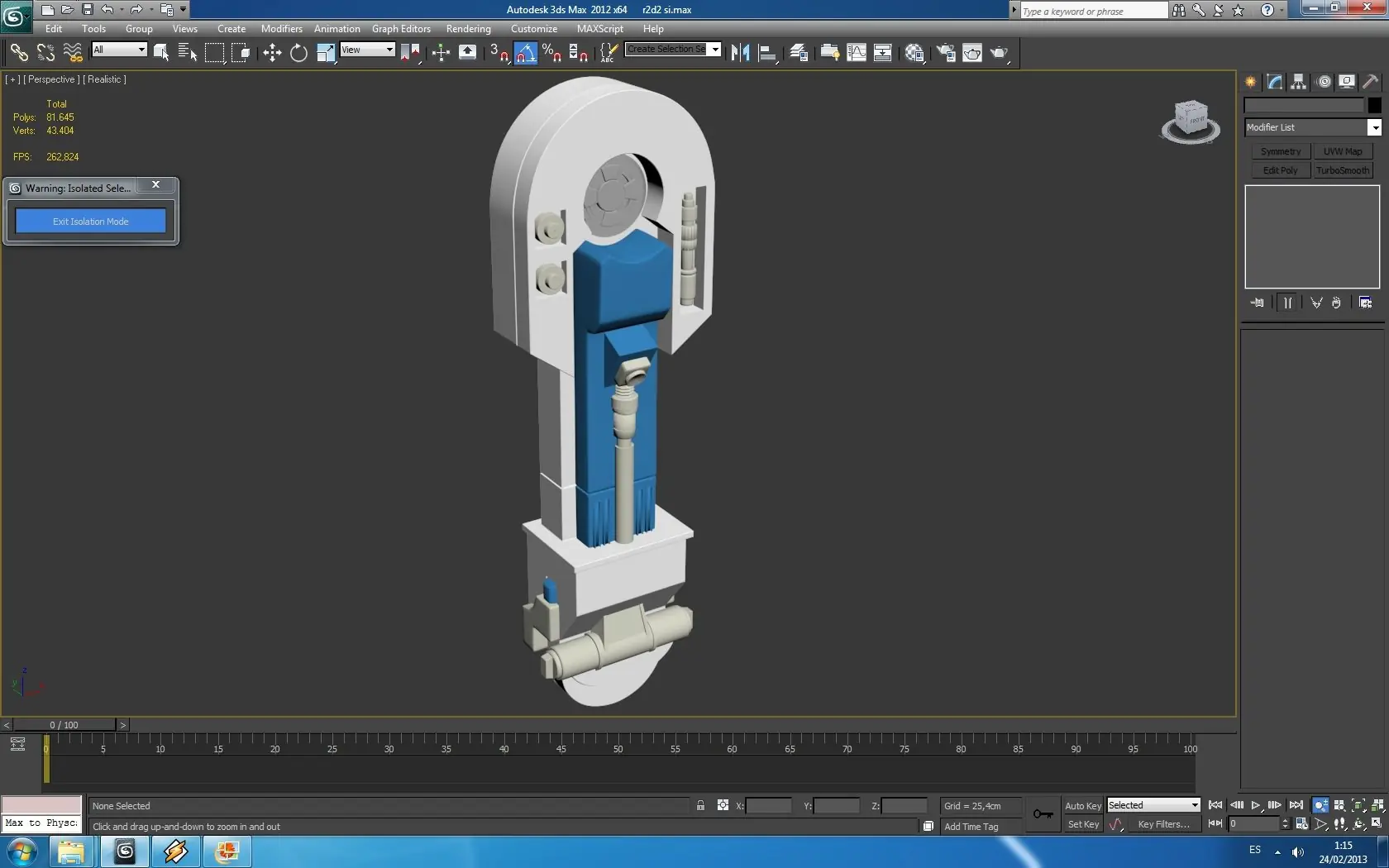Viewport: 1389px width, 868px height.
Task: Click Exit Isolation Mode button
Action: 91,222
